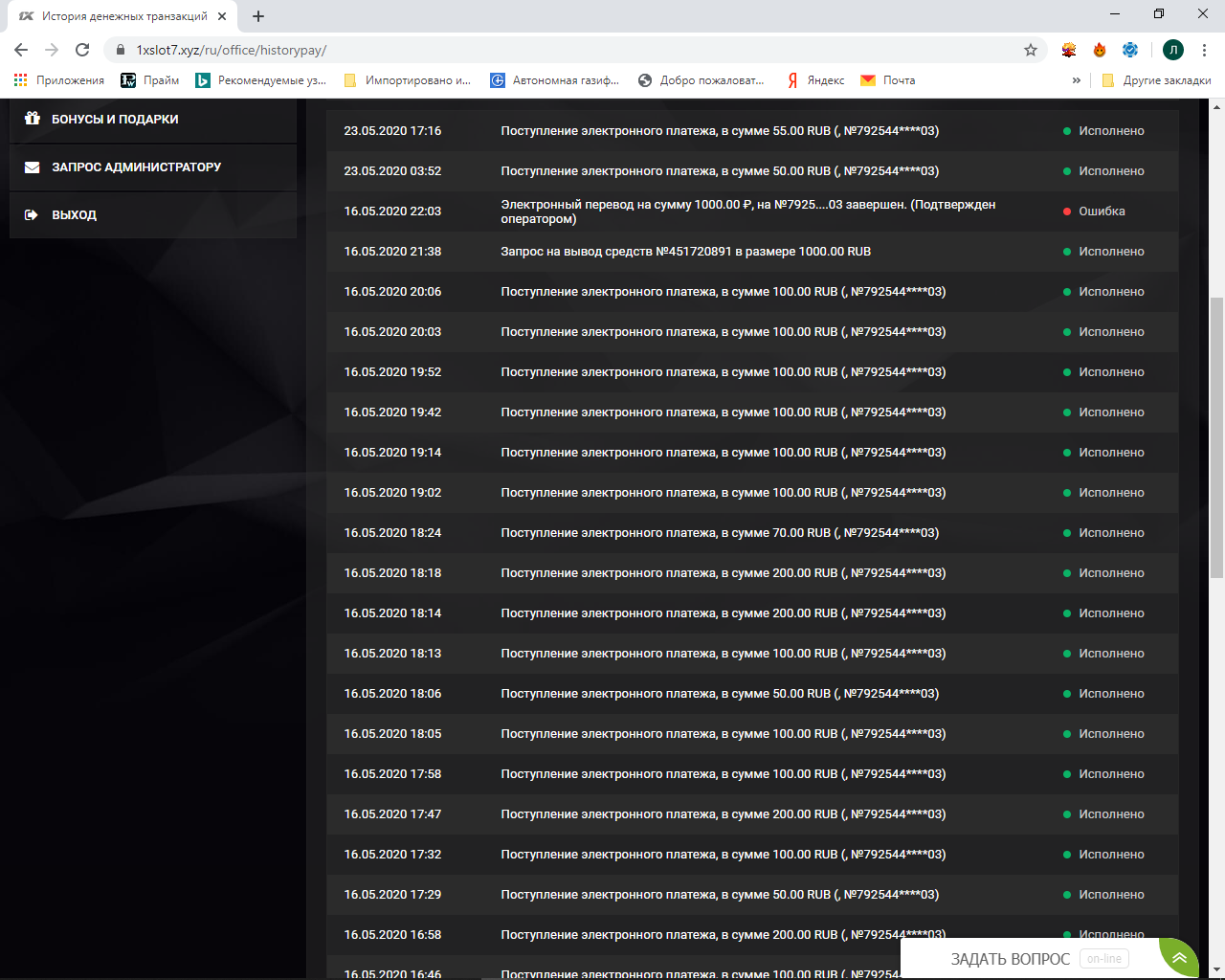Close the История денежных транзакций tab
This screenshot has height=980, width=1225.
(x=222, y=16)
